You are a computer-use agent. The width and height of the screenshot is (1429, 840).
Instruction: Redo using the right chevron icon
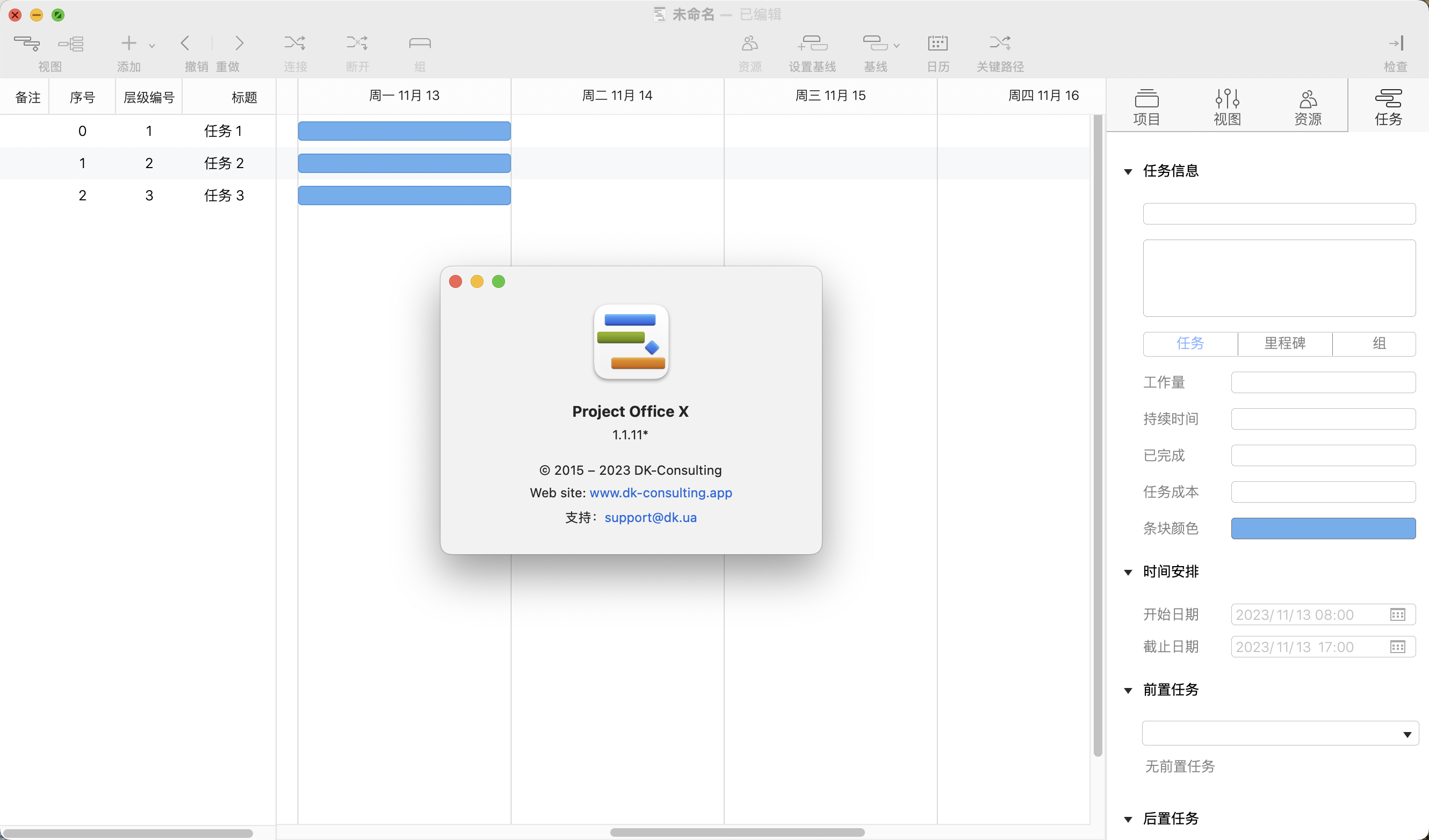click(x=239, y=43)
